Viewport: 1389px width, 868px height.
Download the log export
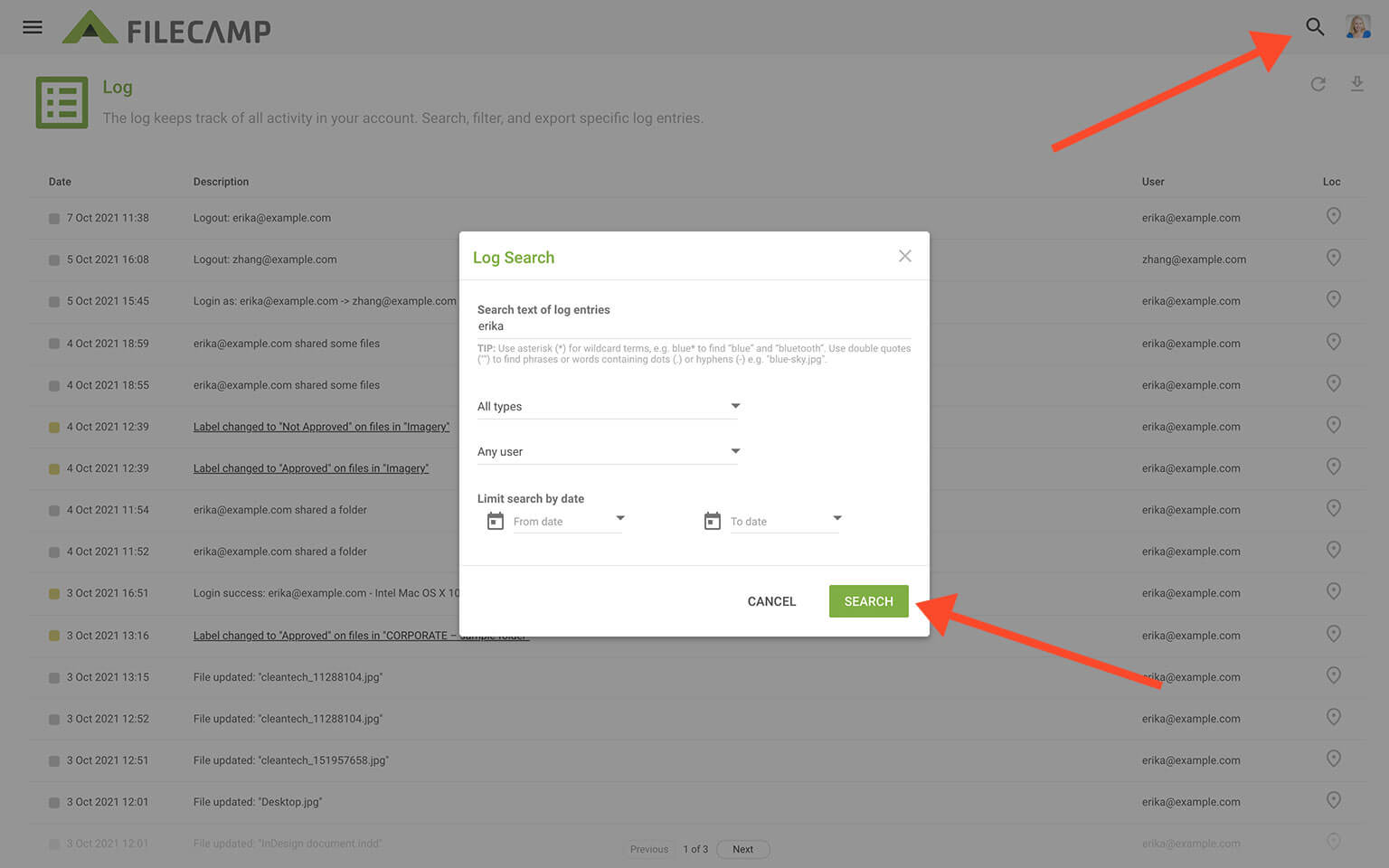(1356, 84)
